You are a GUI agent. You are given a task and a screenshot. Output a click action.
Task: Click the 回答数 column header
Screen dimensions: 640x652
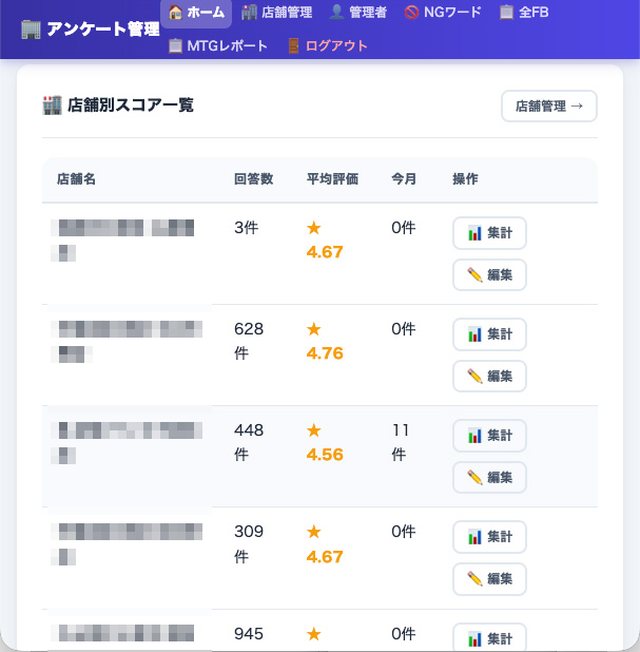[x=253, y=179]
